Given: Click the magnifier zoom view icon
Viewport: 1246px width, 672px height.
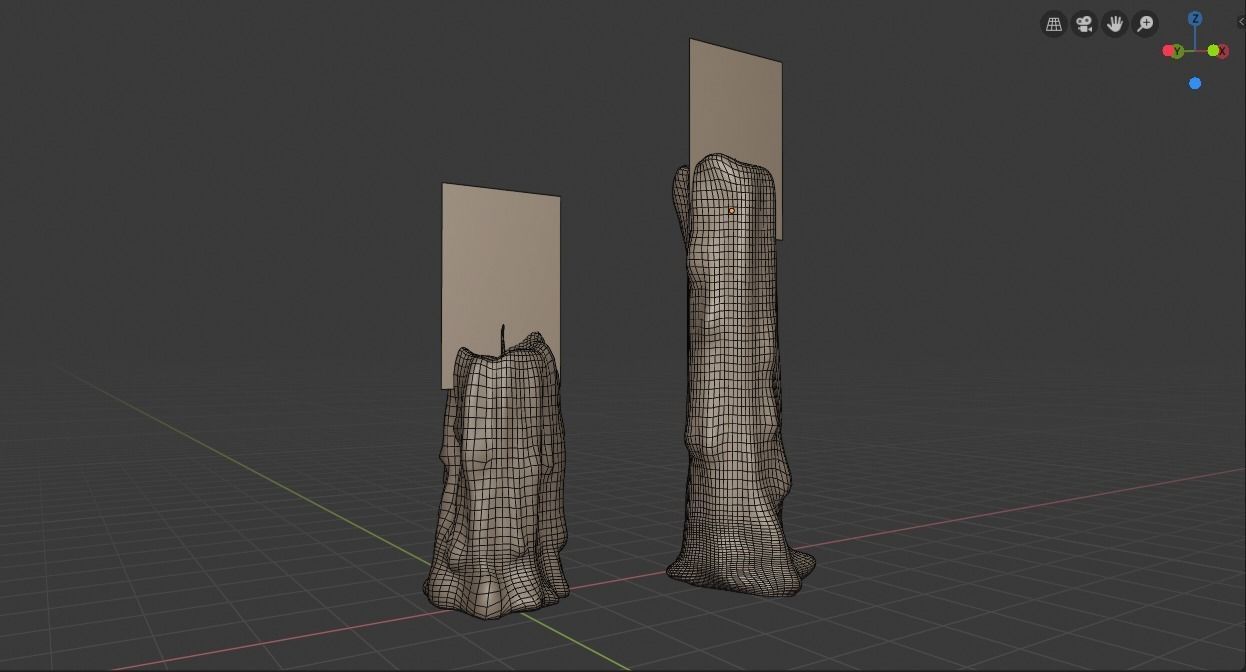Looking at the screenshot, I should 1145,24.
